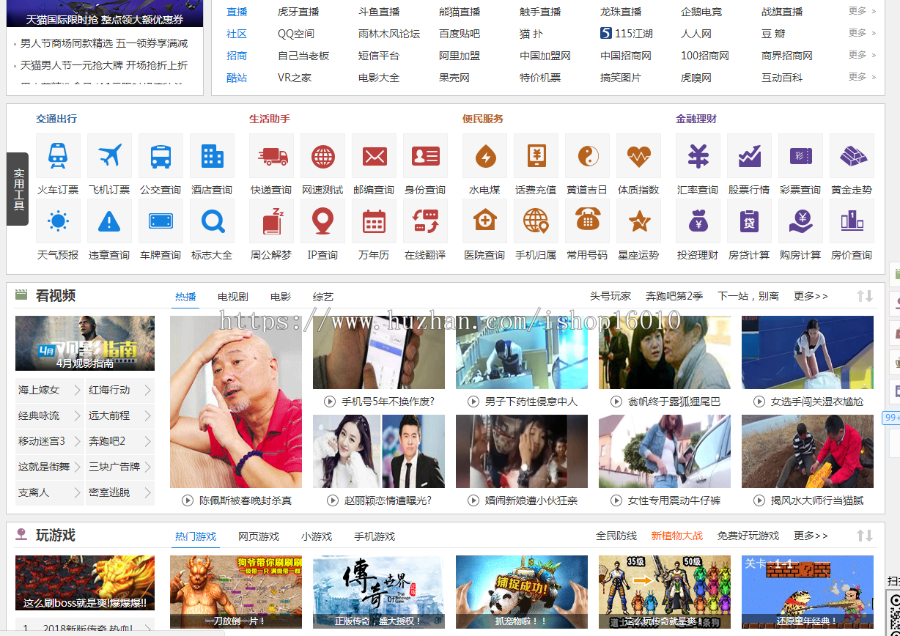Click the IP查询 location pin icon
The width and height of the screenshot is (900, 636).
pyautogui.click(x=323, y=221)
